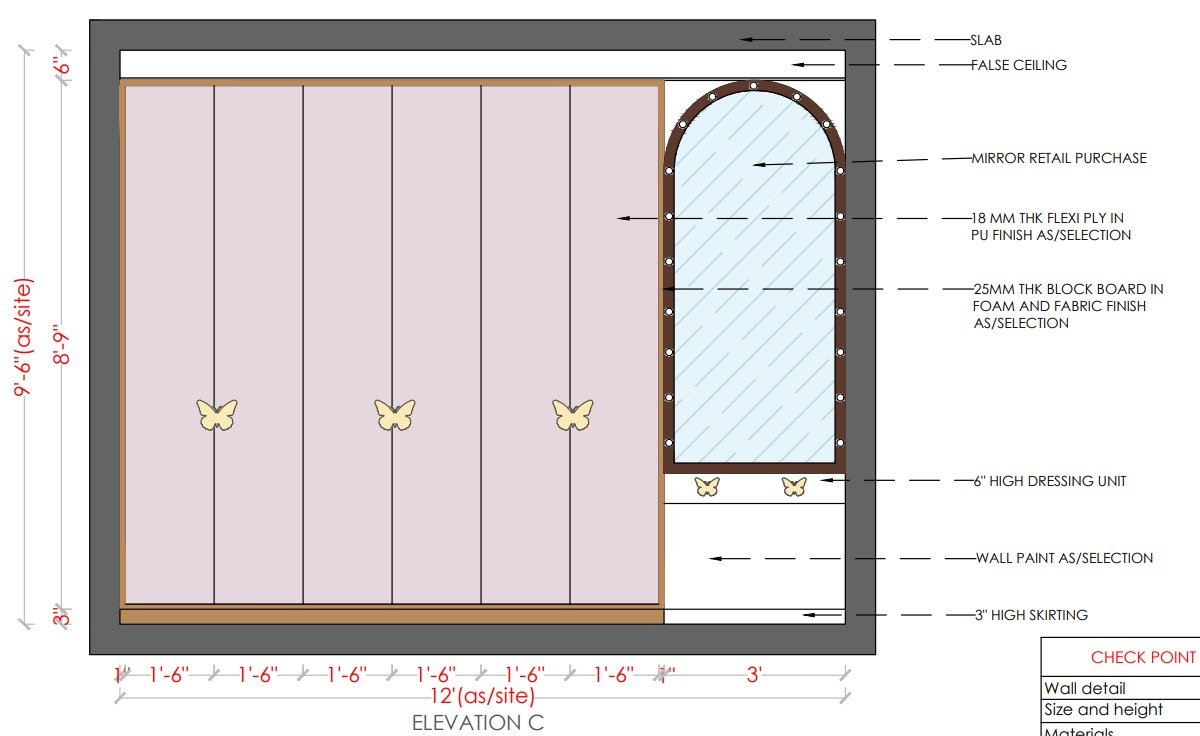The width and height of the screenshot is (1200, 736).
Task: Click the 25MM THK BLOCK BOARD note
Action: coord(1068,306)
